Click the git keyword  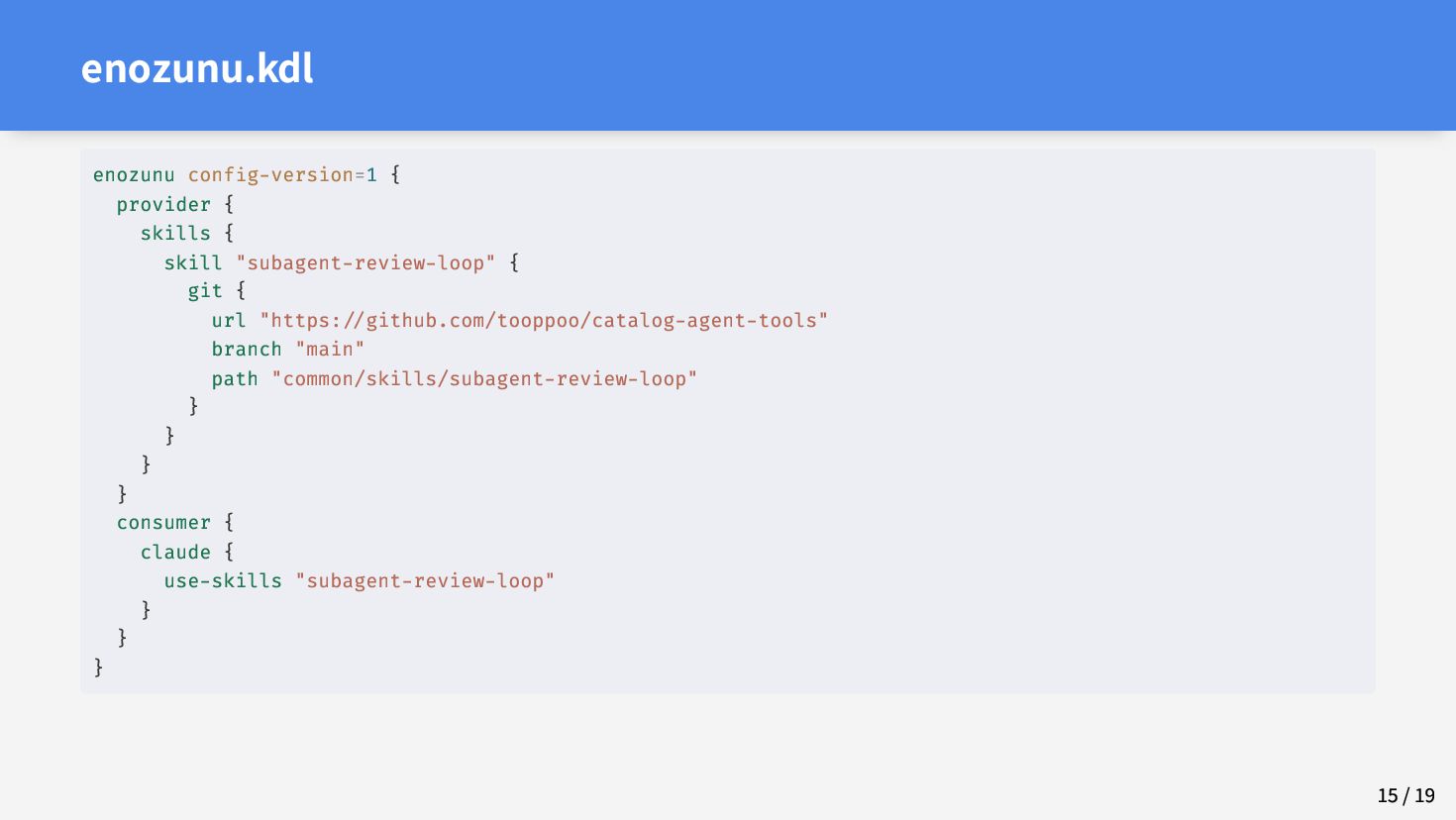point(205,291)
